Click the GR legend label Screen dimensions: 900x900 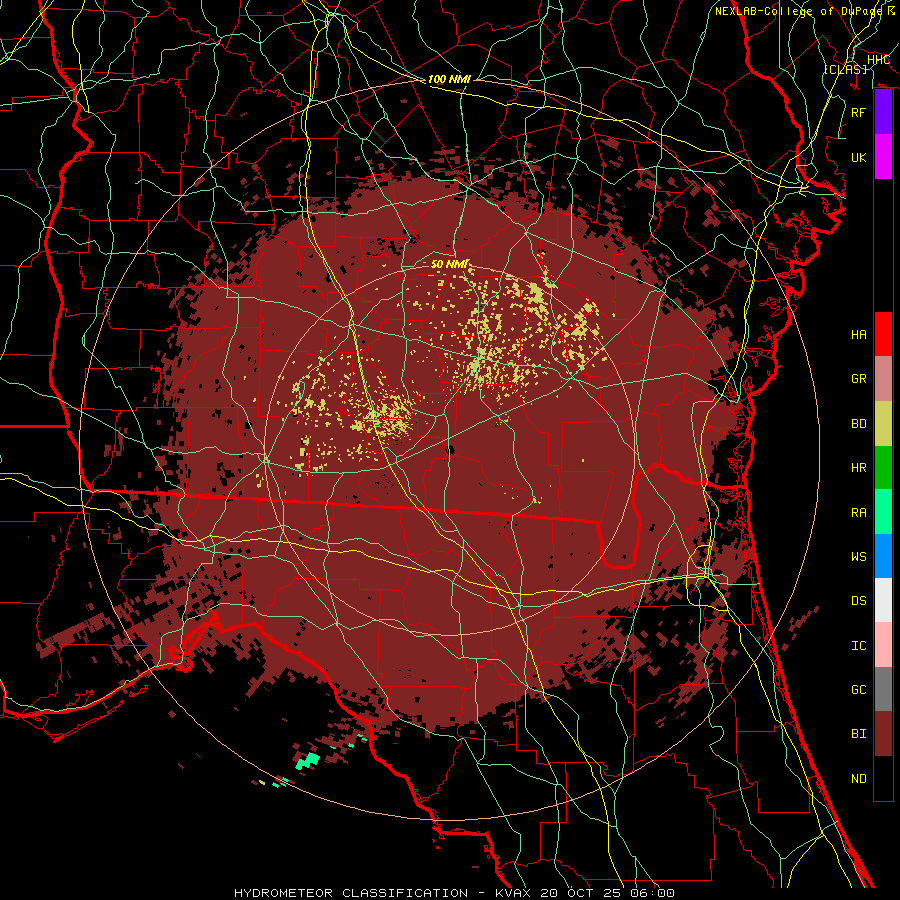(x=859, y=379)
